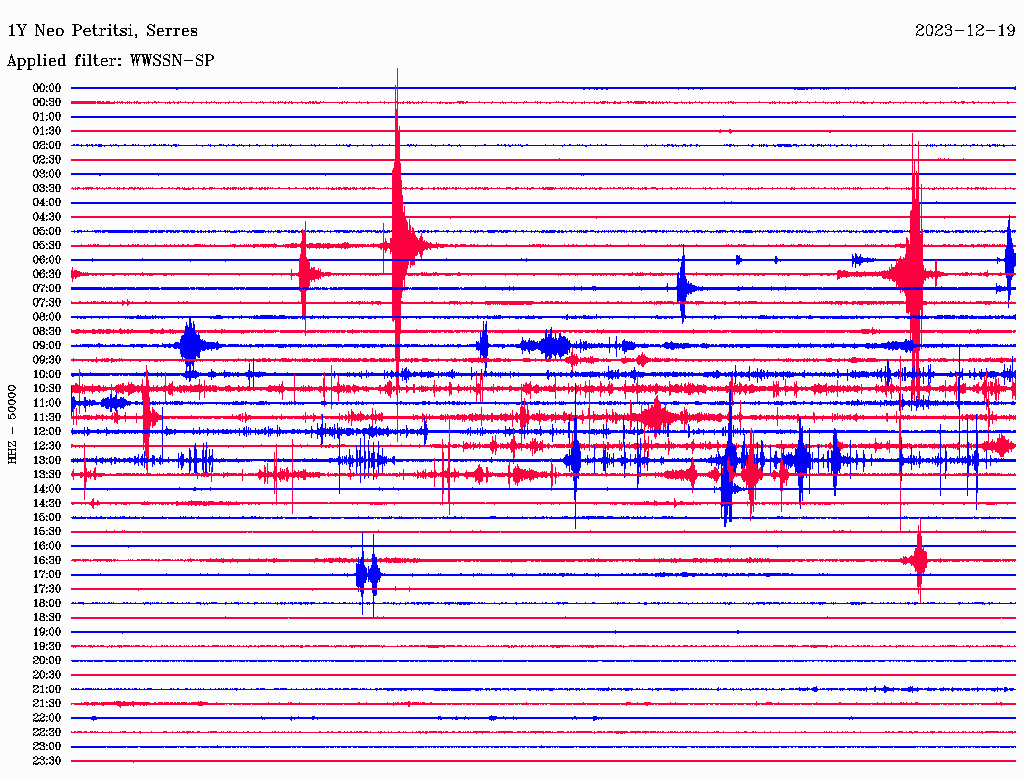Click the 08:00 time label
The width and height of the screenshot is (1024, 780).
[47, 317]
